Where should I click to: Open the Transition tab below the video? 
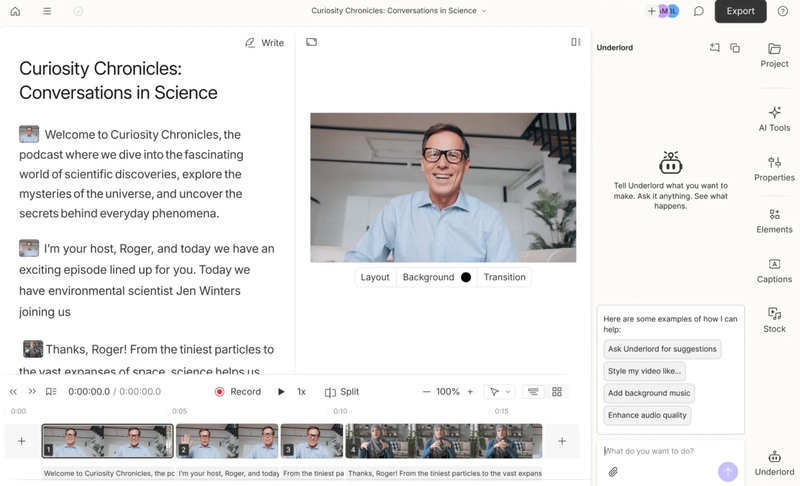click(505, 277)
